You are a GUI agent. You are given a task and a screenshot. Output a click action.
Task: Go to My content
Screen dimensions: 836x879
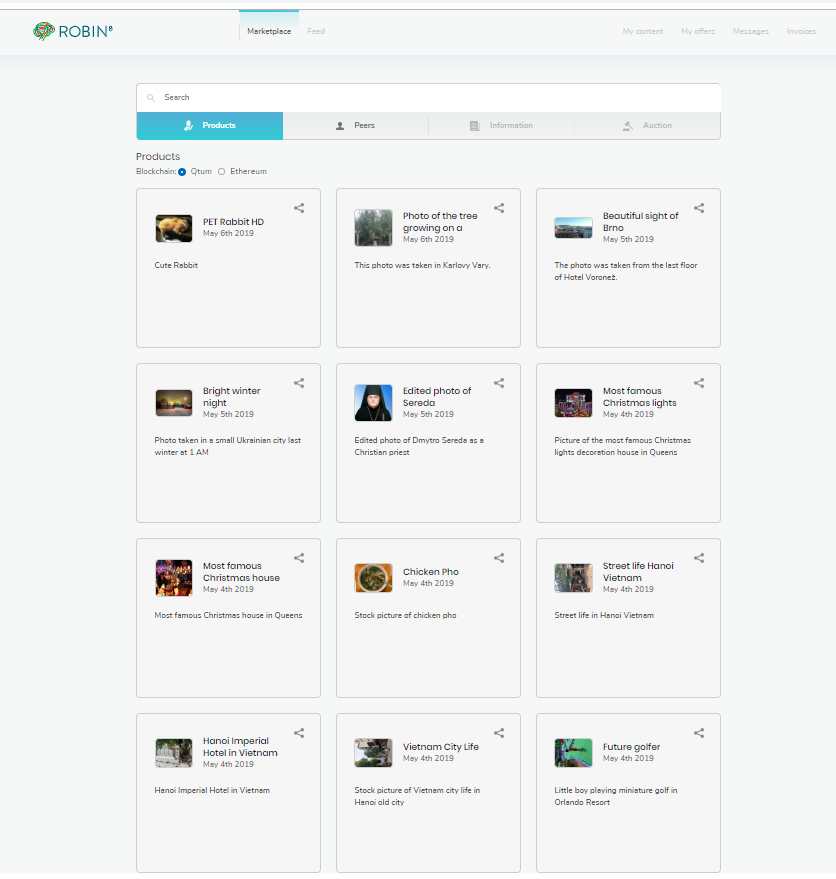[643, 31]
